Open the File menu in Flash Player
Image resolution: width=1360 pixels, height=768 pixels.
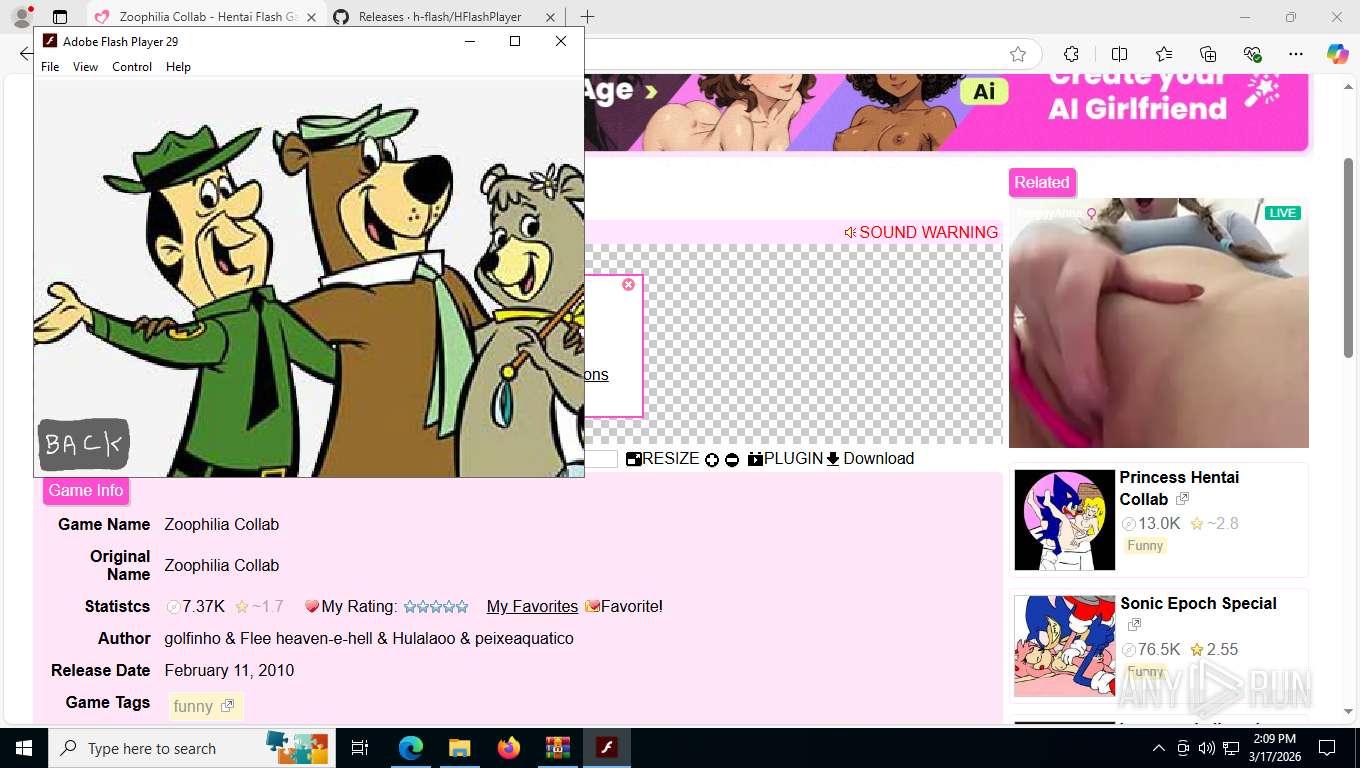click(x=50, y=67)
